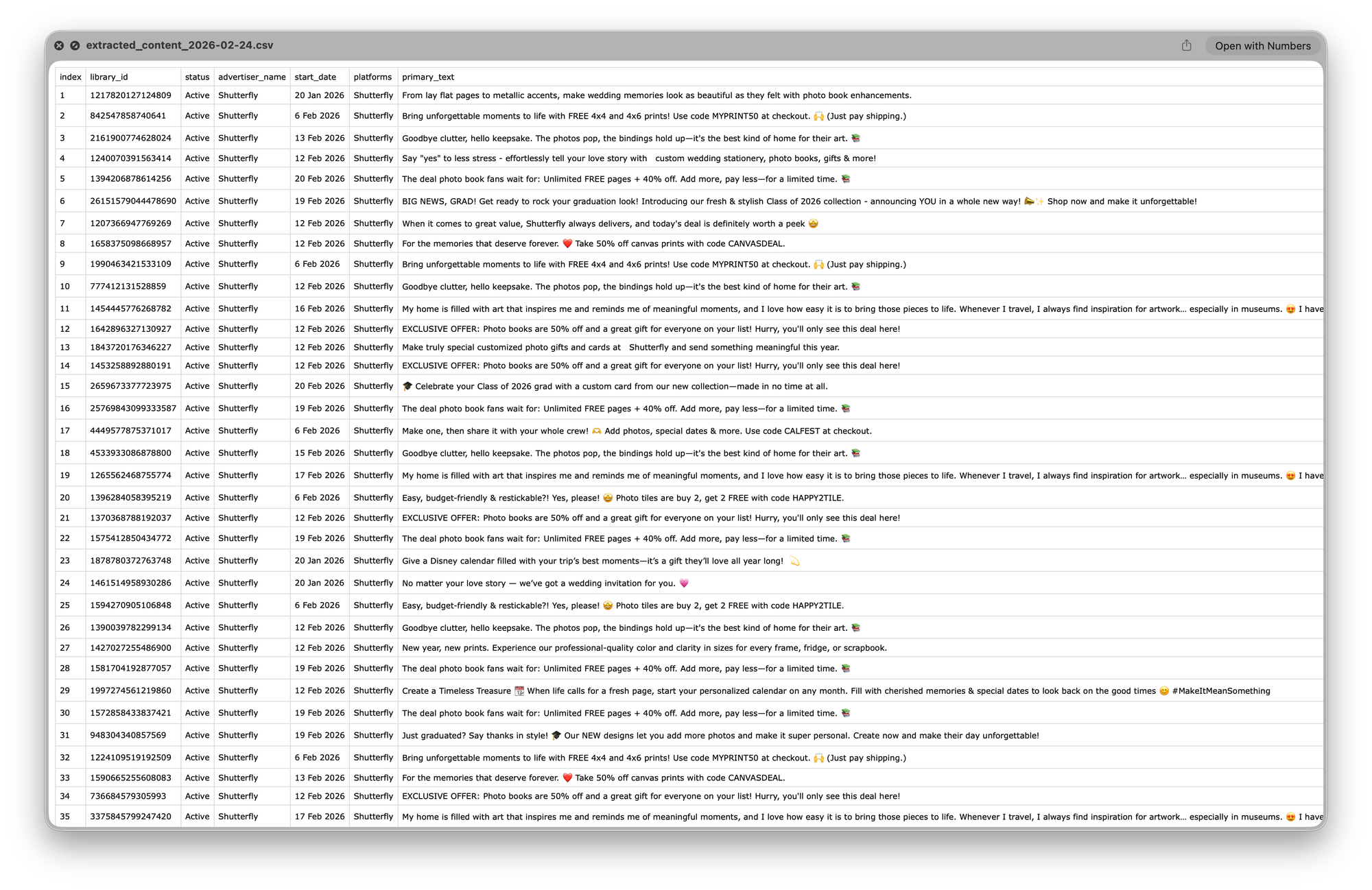The width and height of the screenshot is (1372, 890).
Task: Click the library_id column header
Action: [x=109, y=77]
